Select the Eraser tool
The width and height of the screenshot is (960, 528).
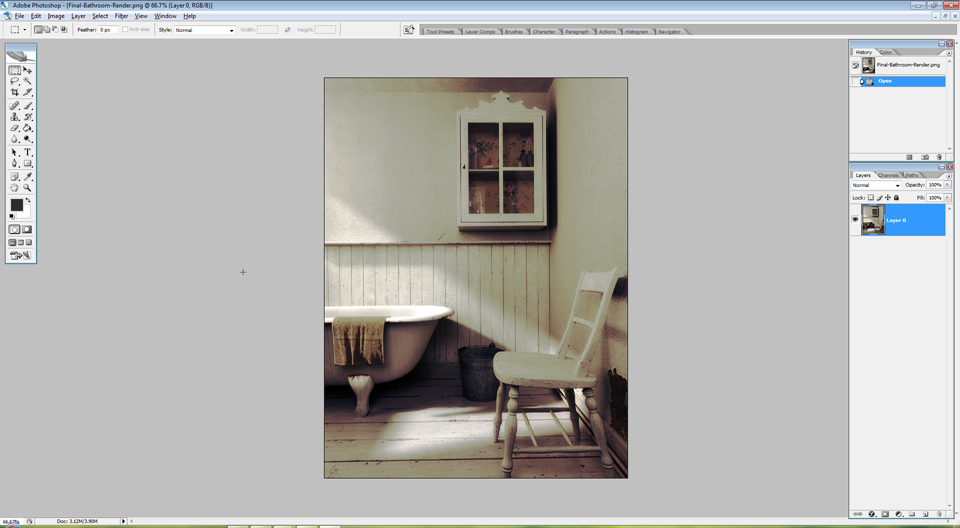(x=15, y=128)
